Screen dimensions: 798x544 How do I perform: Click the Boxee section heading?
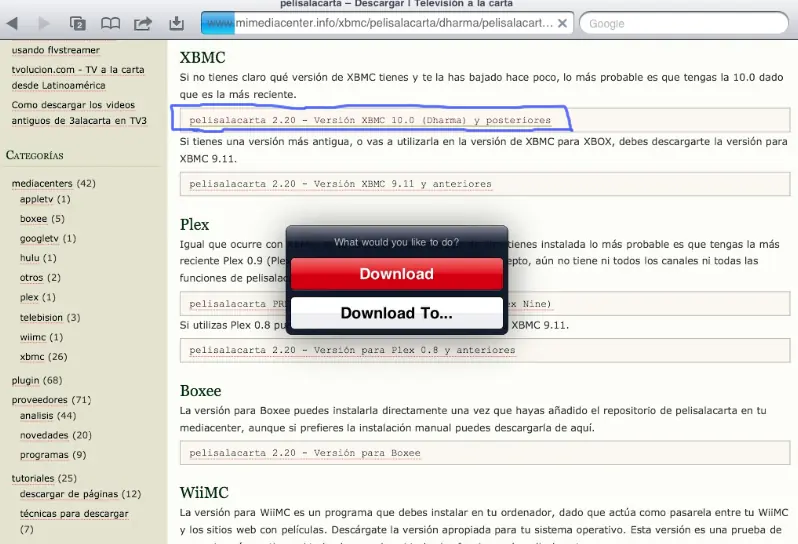point(201,391)
